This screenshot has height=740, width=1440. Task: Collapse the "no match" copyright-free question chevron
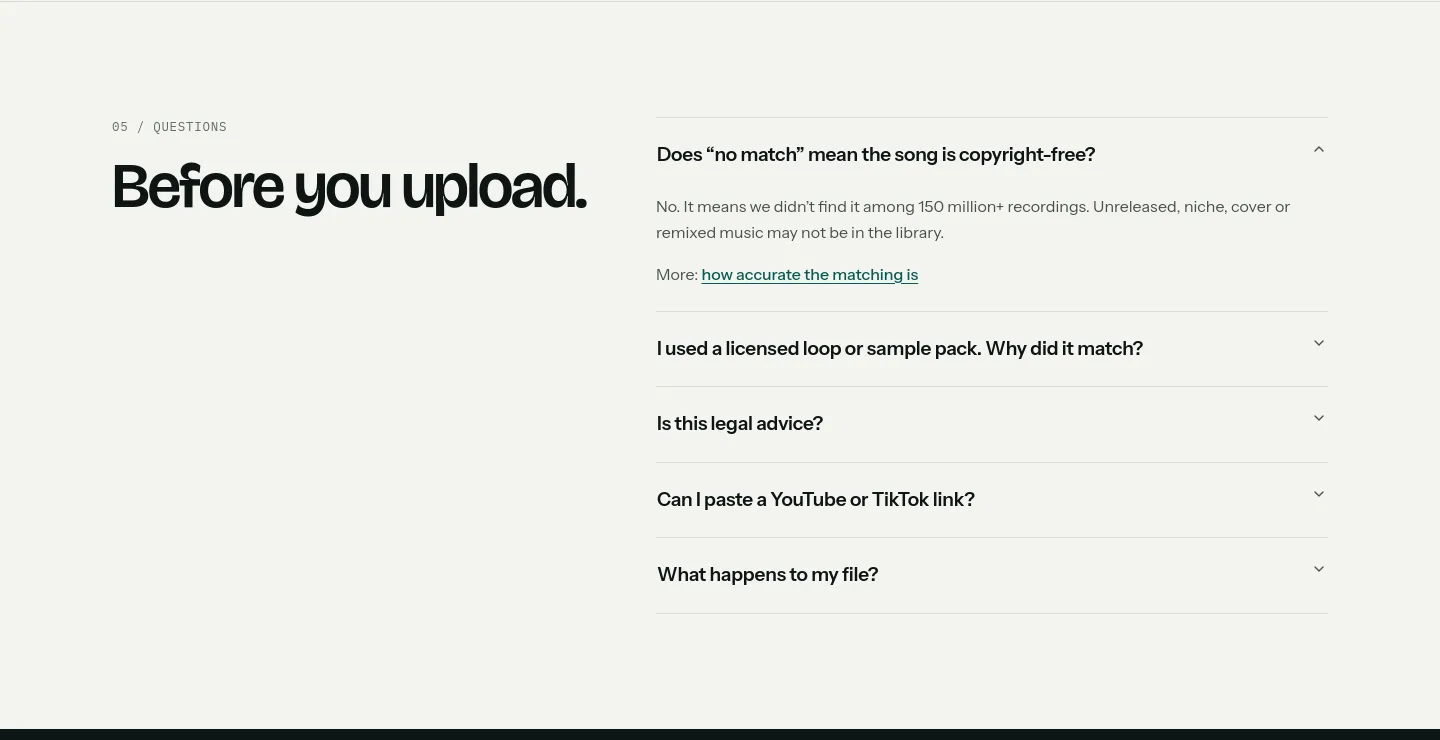pos(1318,150)
